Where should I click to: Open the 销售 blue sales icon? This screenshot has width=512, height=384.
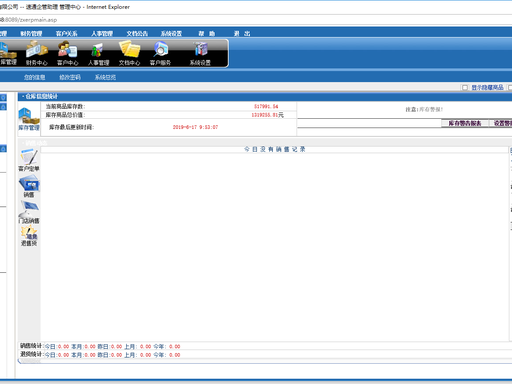[29, 187]
